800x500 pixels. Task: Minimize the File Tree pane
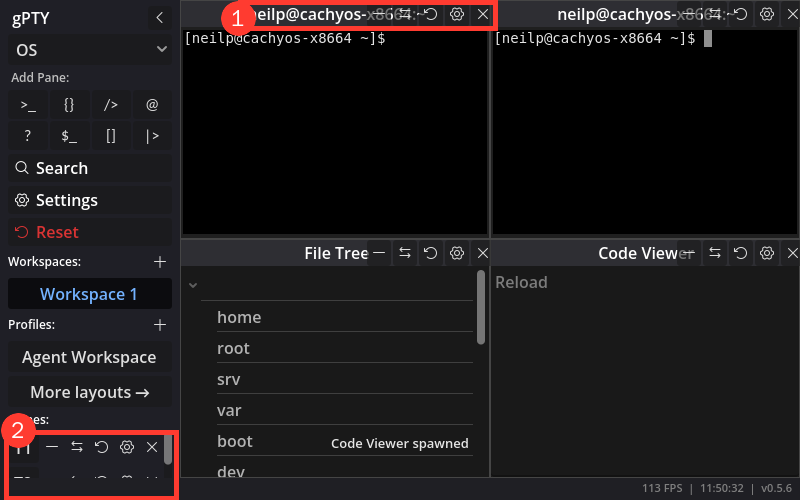pos(379,253)
